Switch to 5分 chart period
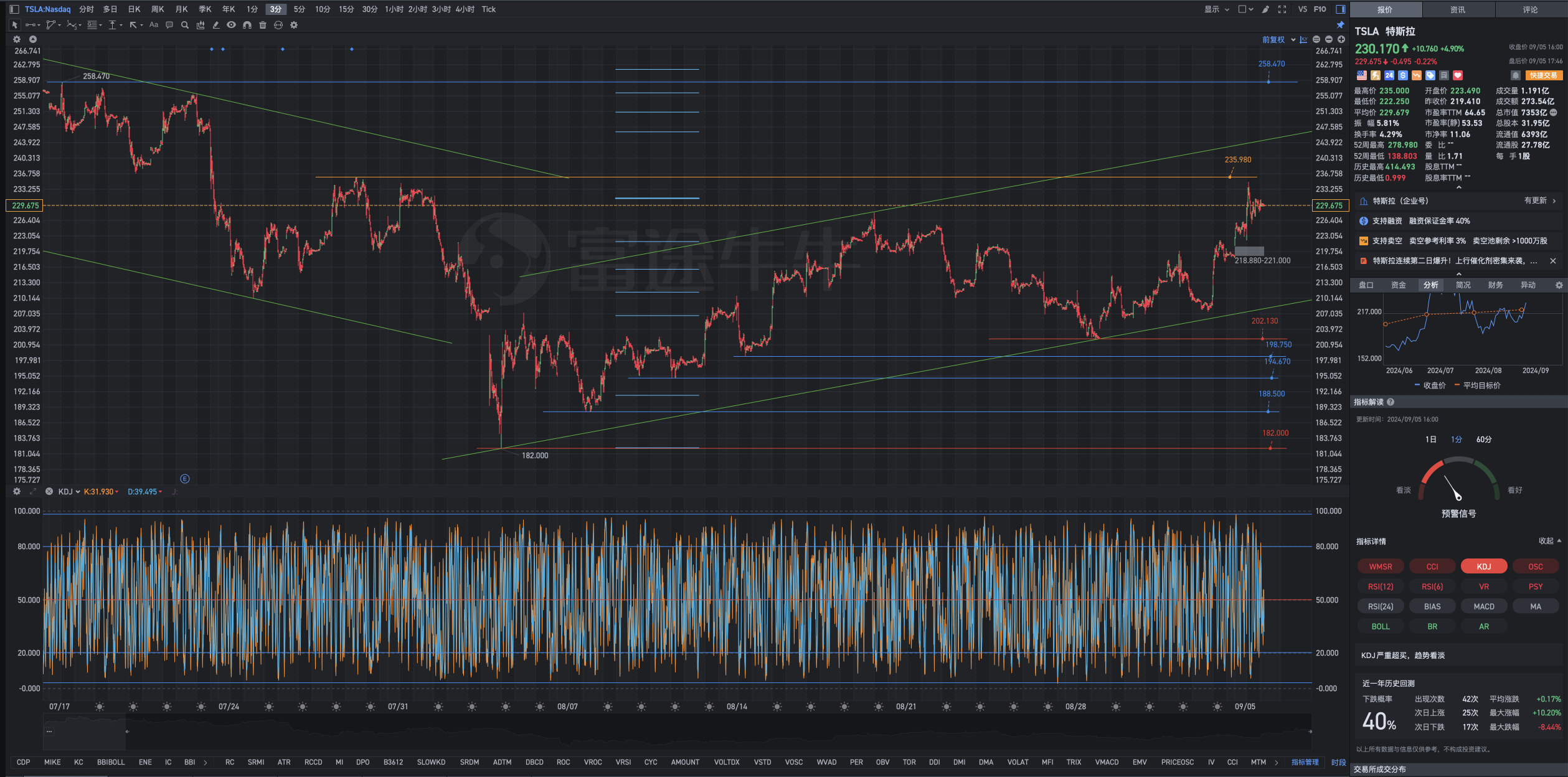Image resolution: width=1568 pixels, height=777 pixels. [x=300, y=9]
